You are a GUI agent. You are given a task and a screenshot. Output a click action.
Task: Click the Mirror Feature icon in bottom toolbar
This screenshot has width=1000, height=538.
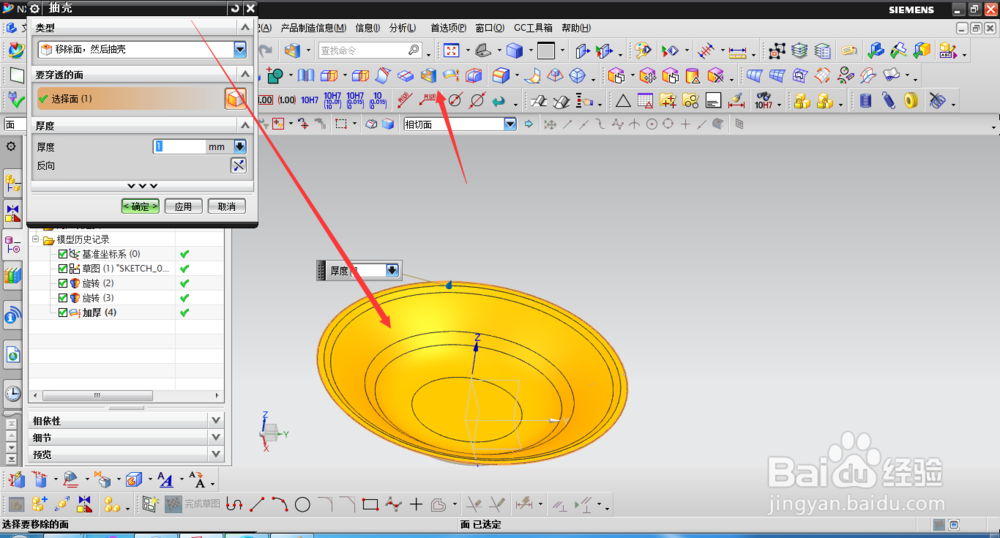tap(84, 505)
